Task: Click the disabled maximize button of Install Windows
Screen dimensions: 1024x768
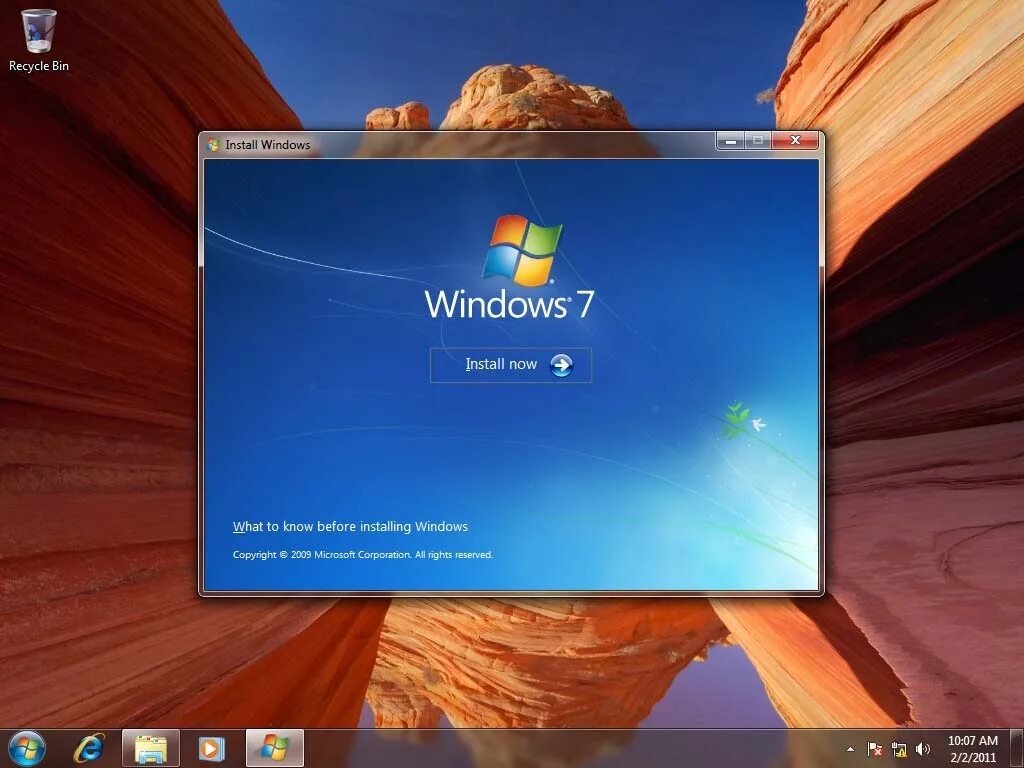Action: [758, 140]
